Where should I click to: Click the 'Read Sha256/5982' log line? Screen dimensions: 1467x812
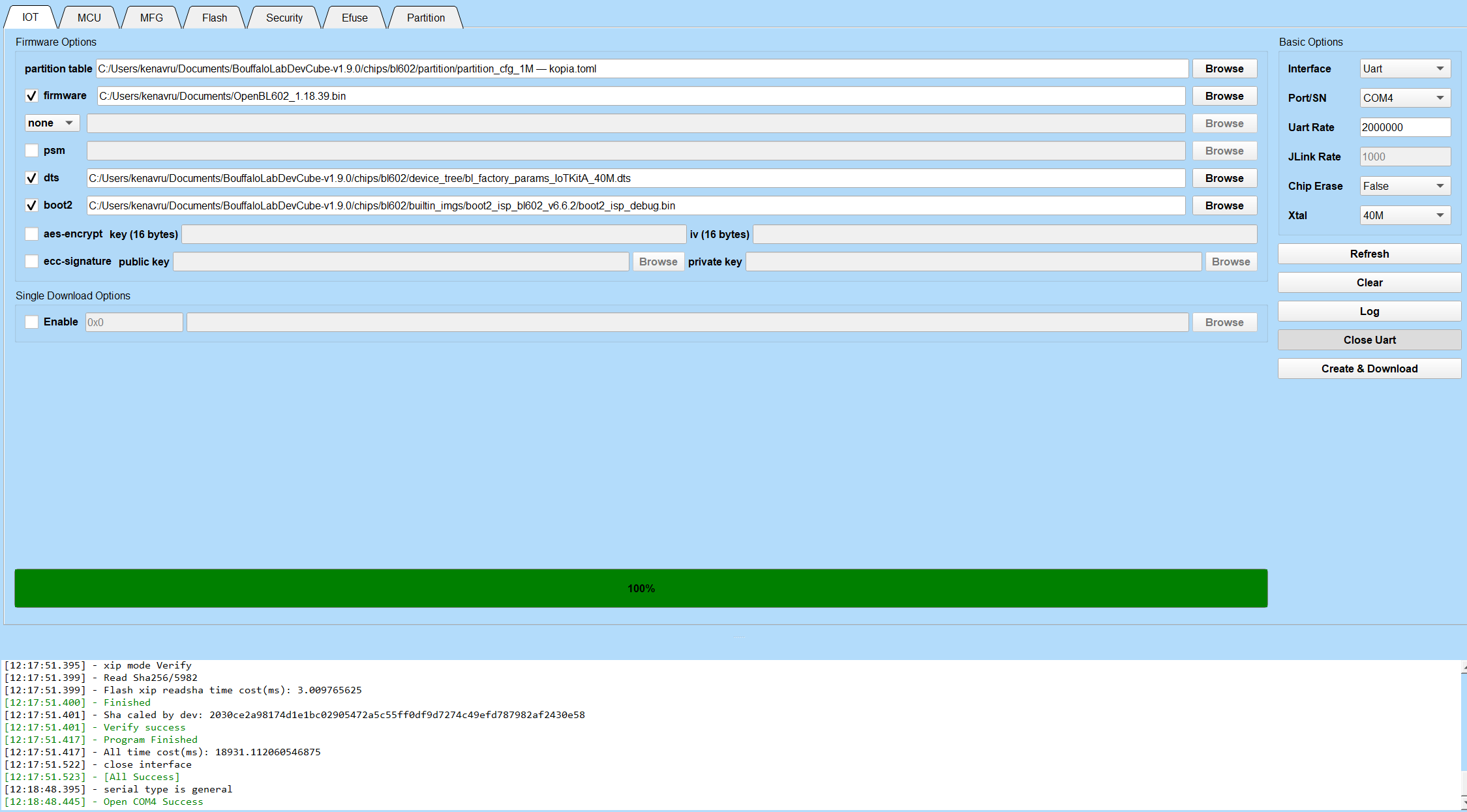tap(100, 678)
